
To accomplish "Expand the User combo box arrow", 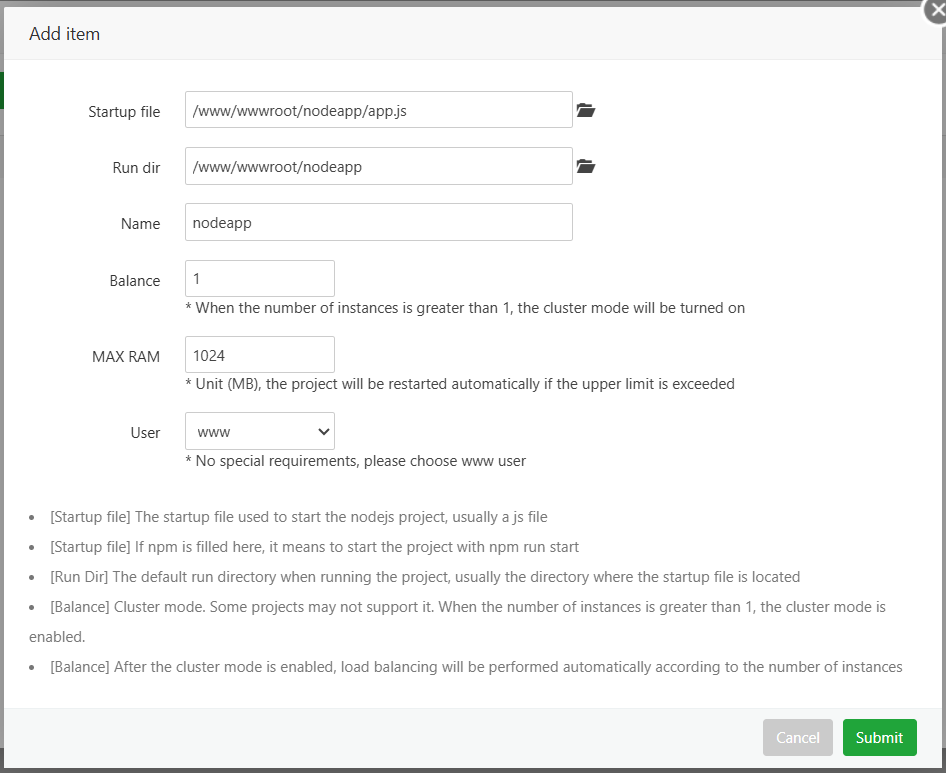I will [x=321, y=430].
